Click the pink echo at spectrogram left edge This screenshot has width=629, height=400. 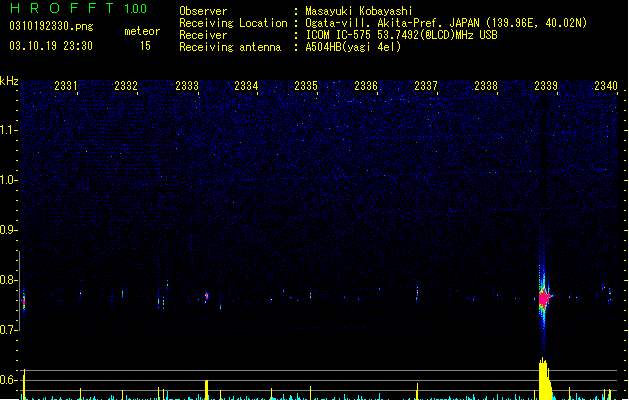tap(24, 302)
